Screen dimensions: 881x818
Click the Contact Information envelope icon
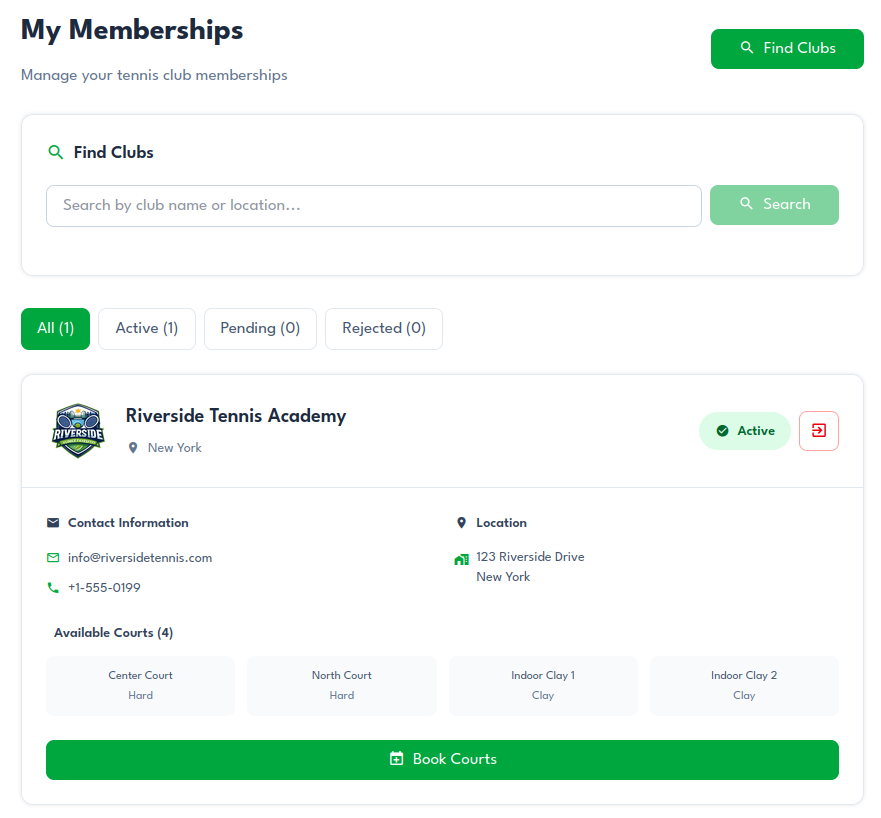(53, 523)
